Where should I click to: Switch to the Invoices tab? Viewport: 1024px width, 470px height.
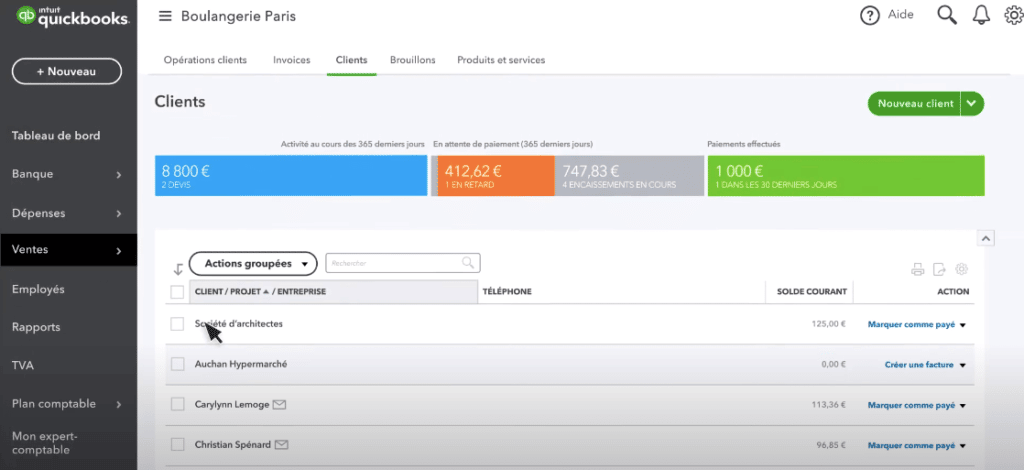291,60
